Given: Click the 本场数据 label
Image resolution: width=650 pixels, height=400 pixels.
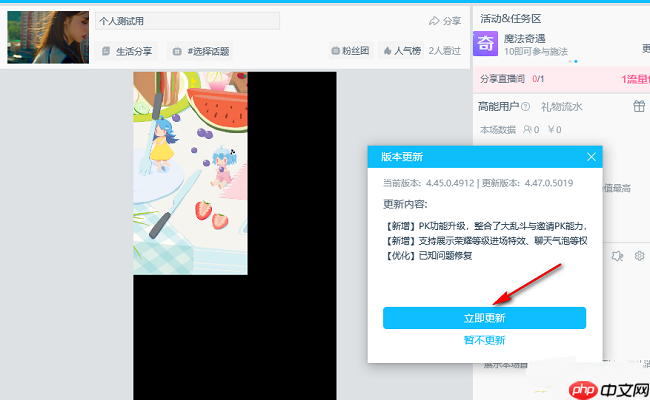Looking at the screenshot, I should pos(497,130).
